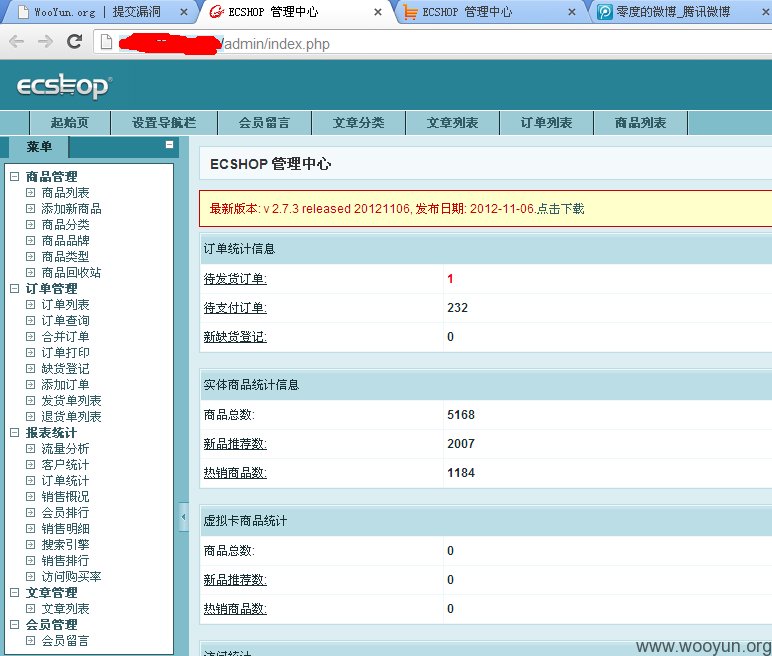Switch to the WooYun.org 提交漏洞 tab
This screenshot has height=656, width=772.
(x=97, y=12)
